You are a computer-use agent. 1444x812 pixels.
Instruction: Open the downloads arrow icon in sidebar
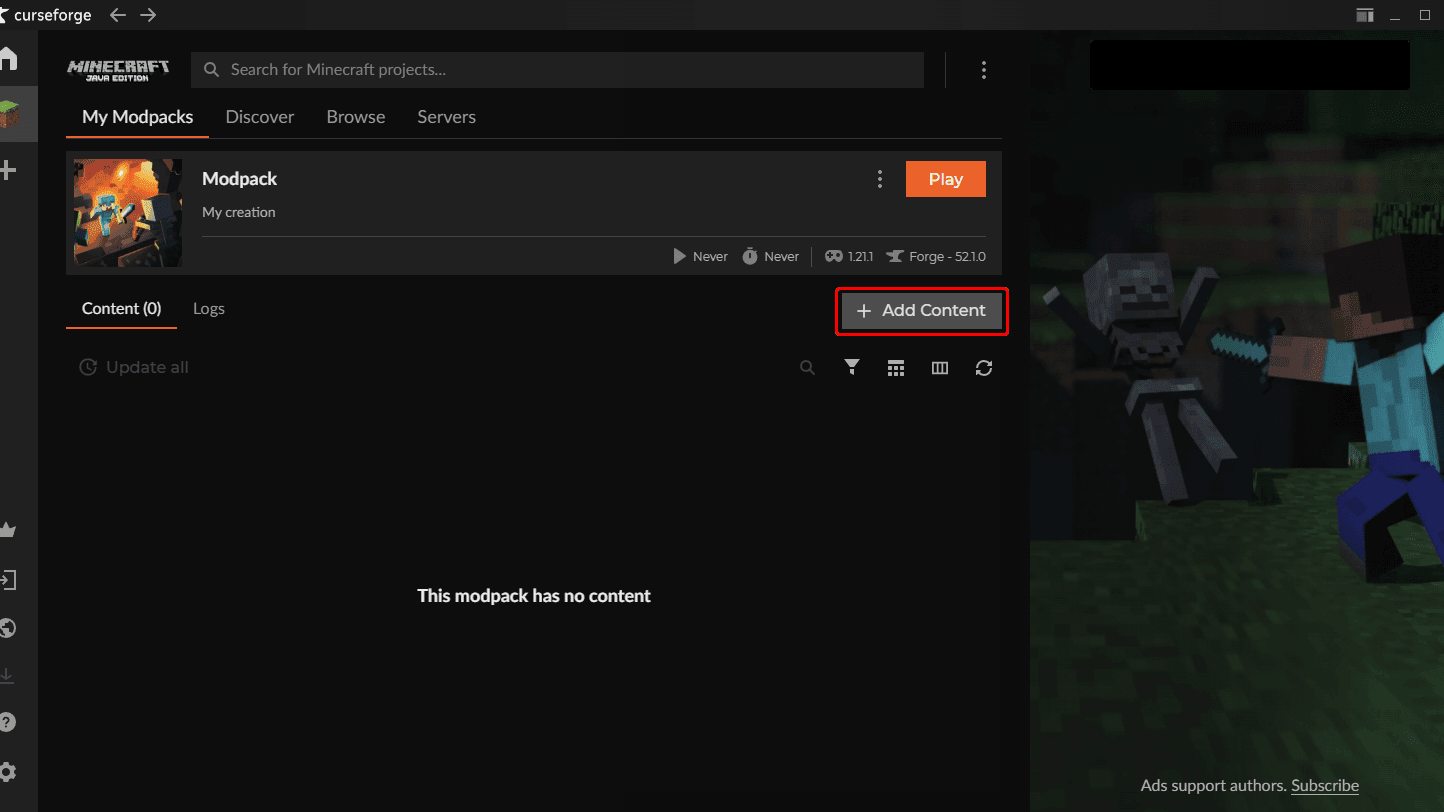tap(8, 676)
